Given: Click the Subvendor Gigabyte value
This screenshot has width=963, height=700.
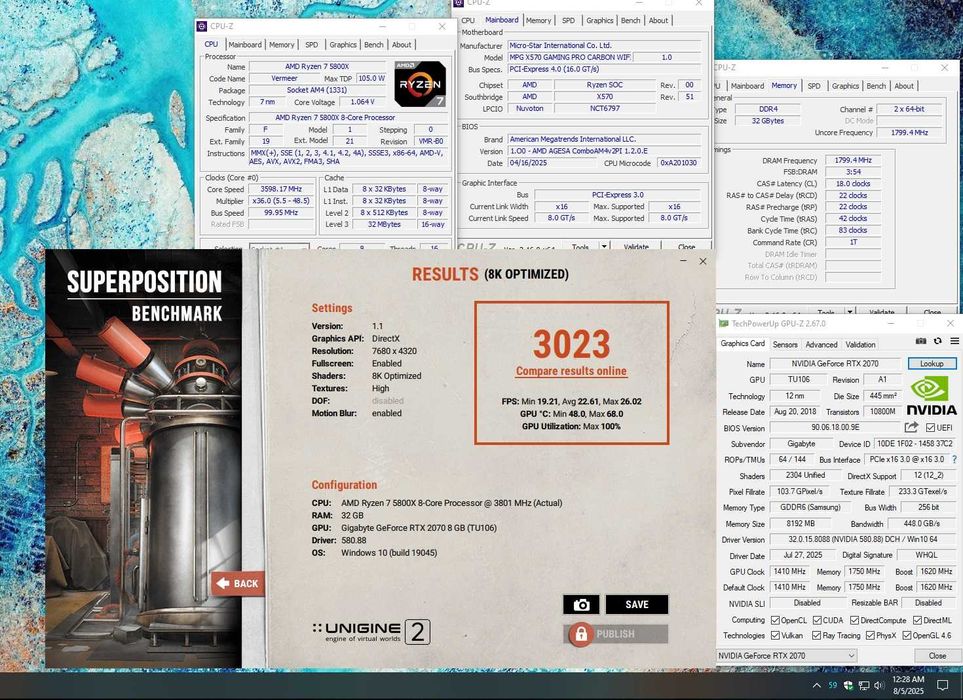Looking at the screenshot, I should (801, 443).
